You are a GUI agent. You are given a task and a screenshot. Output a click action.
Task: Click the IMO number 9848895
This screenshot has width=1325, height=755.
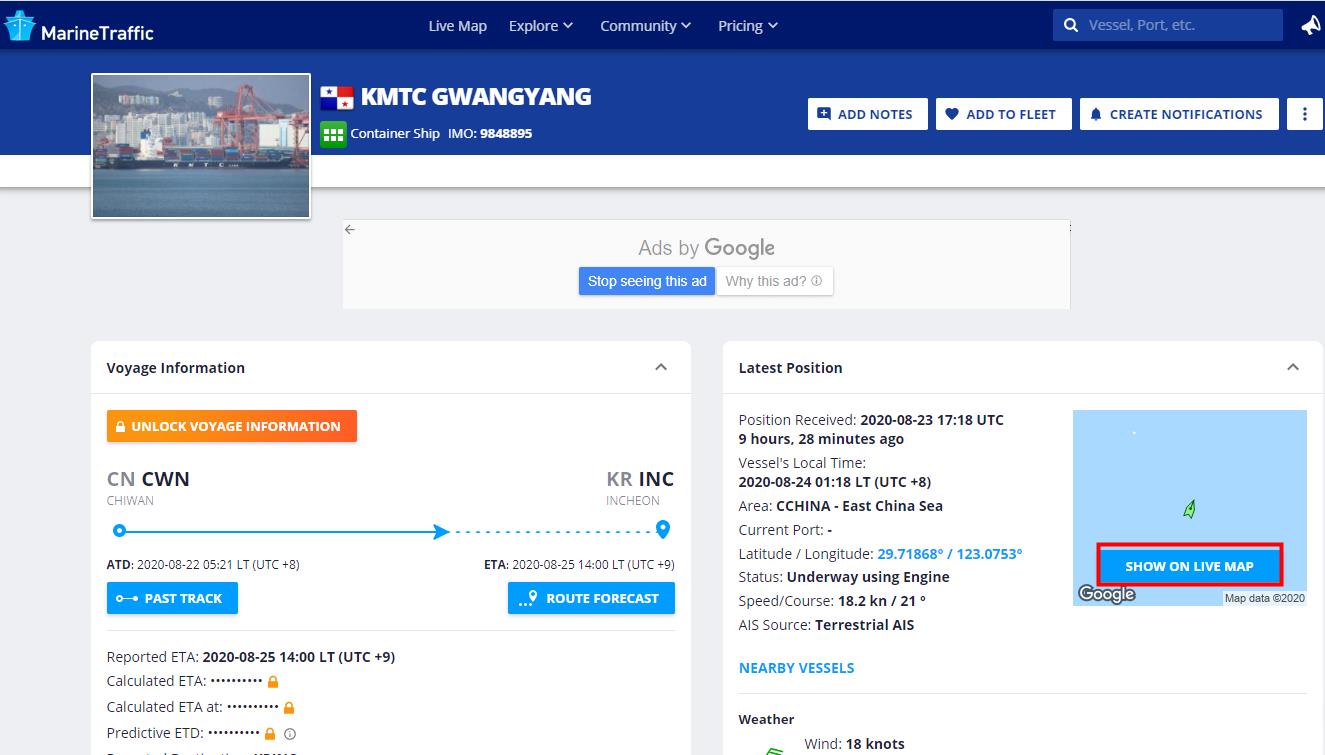pyautogui.click(x=506, y=133)
